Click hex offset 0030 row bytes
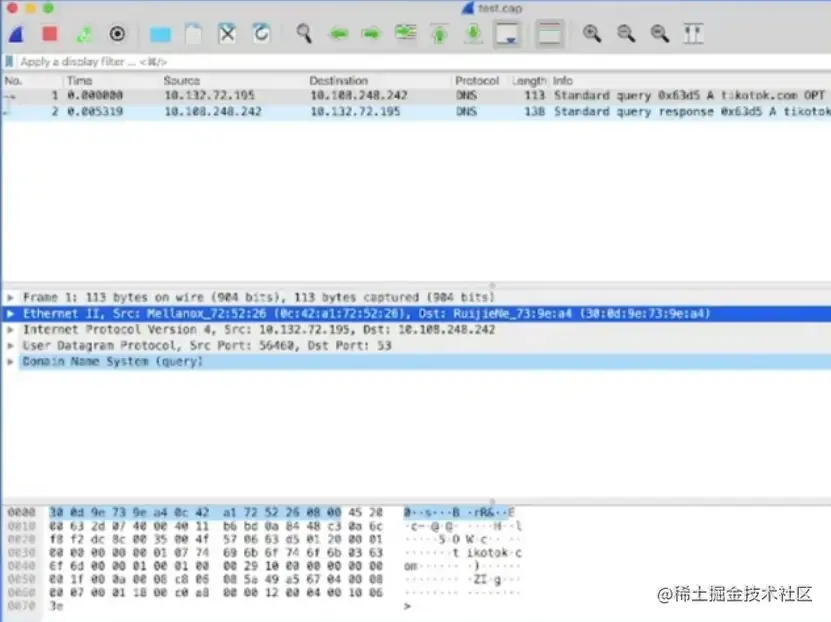831x622 pixels. coord(216,553)
